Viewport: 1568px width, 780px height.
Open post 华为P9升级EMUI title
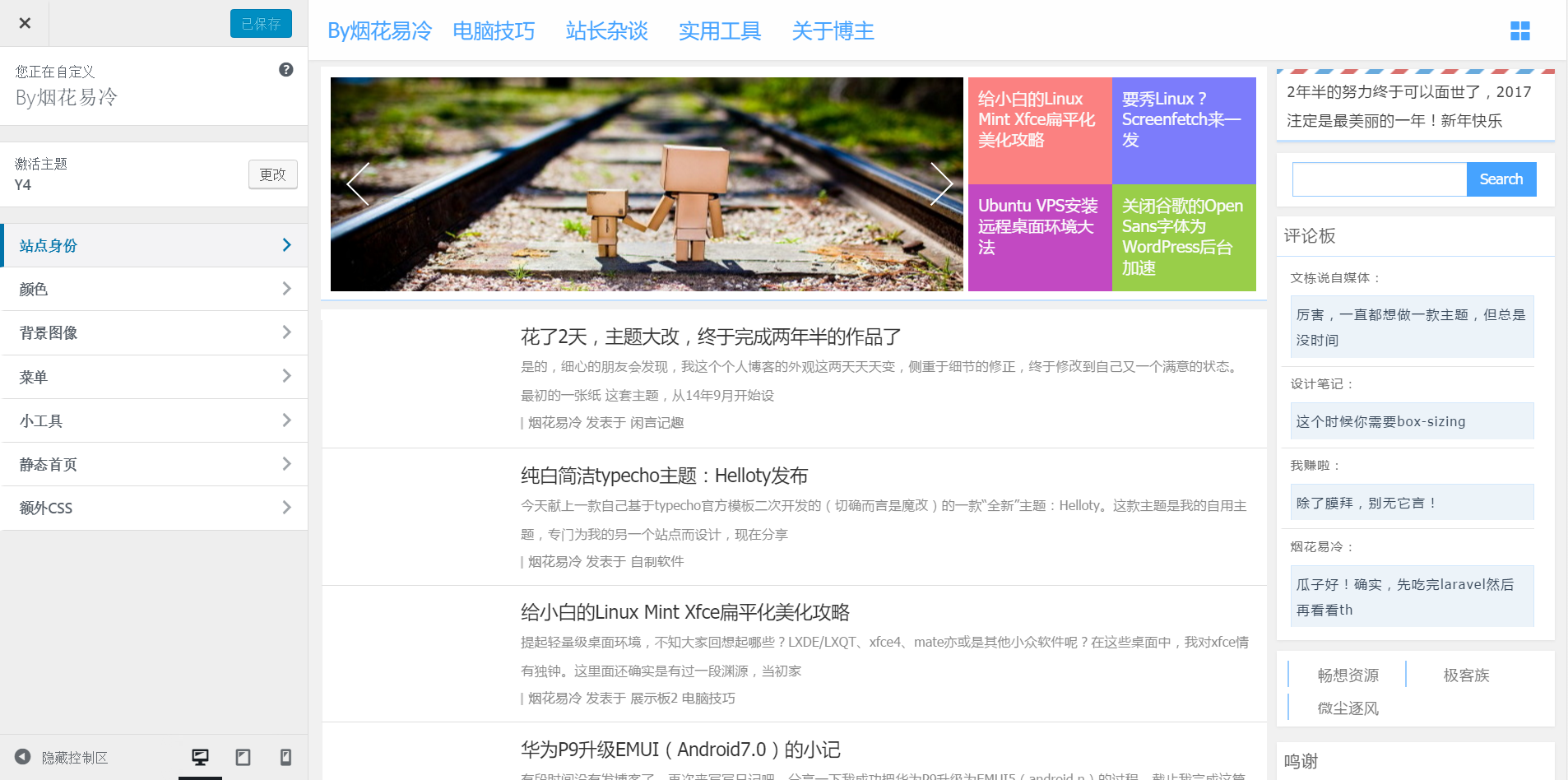click(x=680, y=750)
